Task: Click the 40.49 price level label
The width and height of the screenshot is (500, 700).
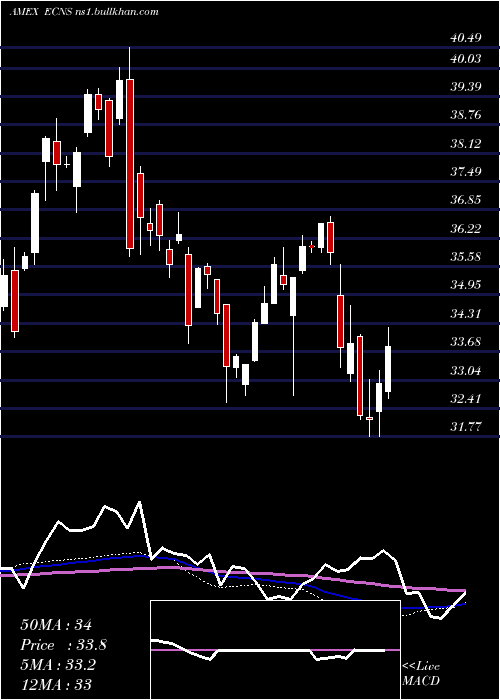Action: point(466,38)
